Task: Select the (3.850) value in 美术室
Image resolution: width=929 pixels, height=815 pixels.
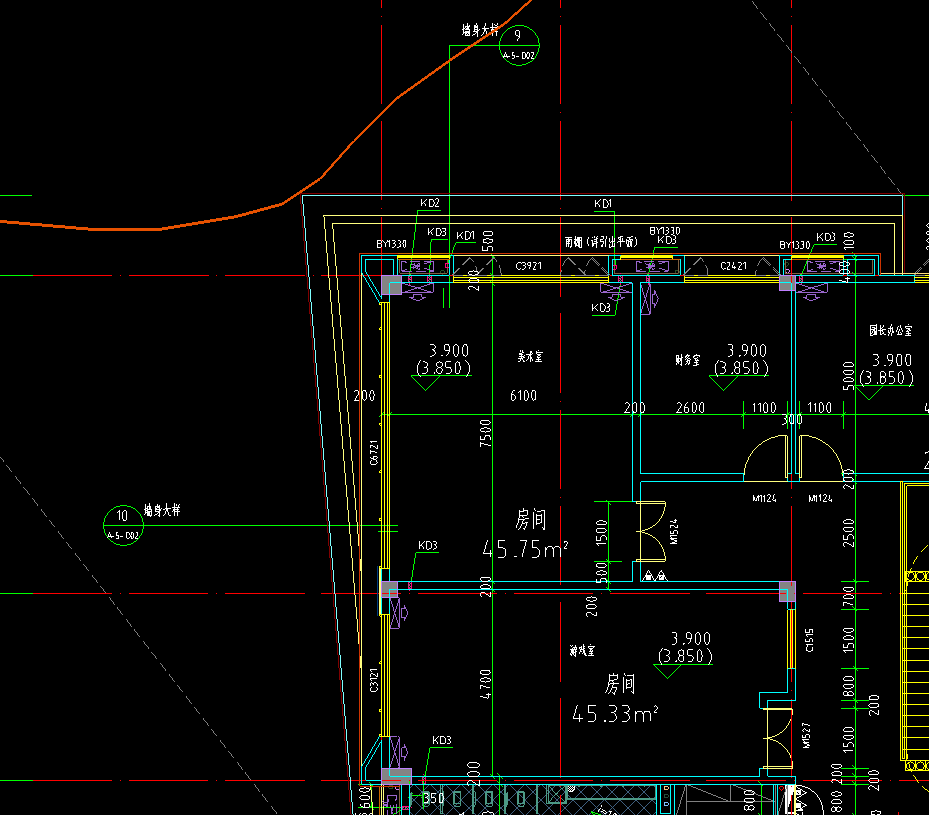Action: point(443,368)
